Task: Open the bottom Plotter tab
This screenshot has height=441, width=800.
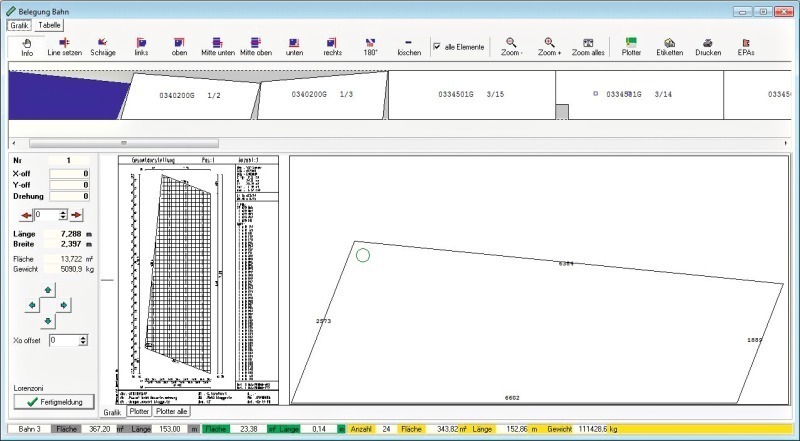Action: tap(139, 411)
